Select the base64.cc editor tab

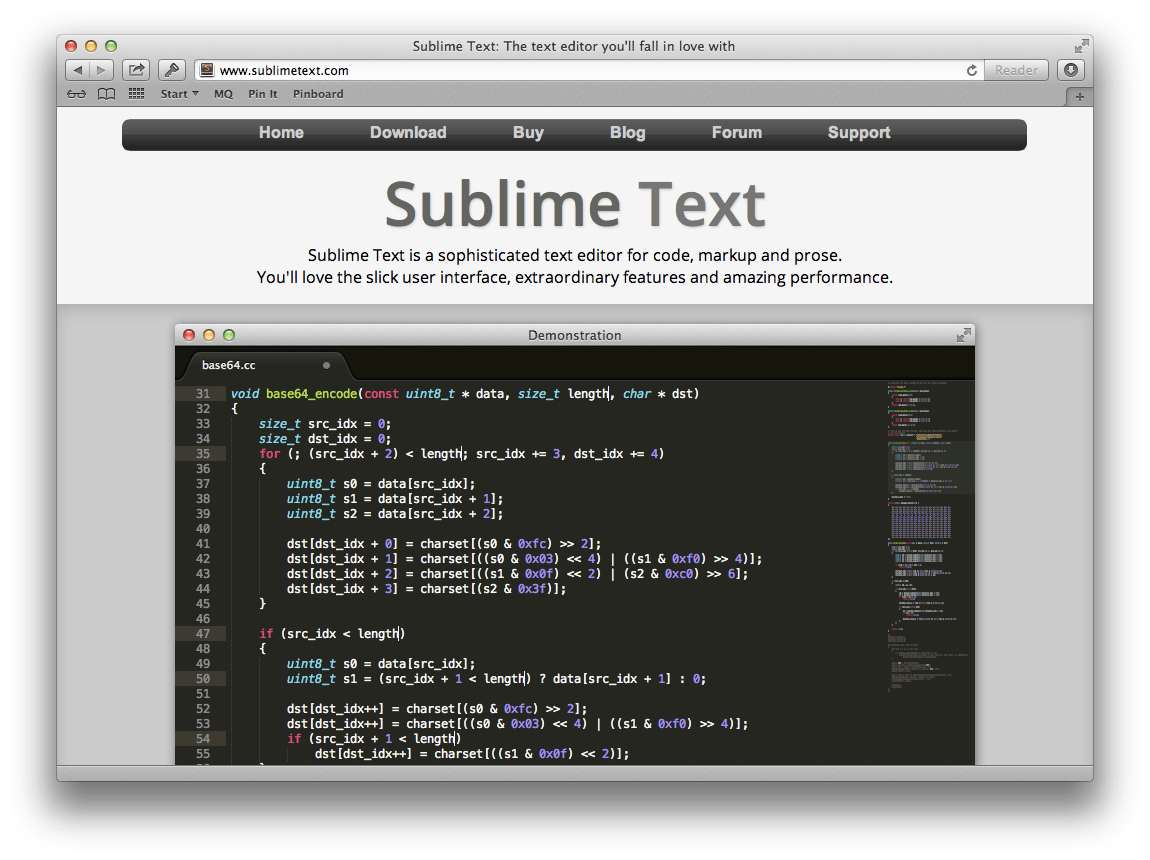coord(268,365)
